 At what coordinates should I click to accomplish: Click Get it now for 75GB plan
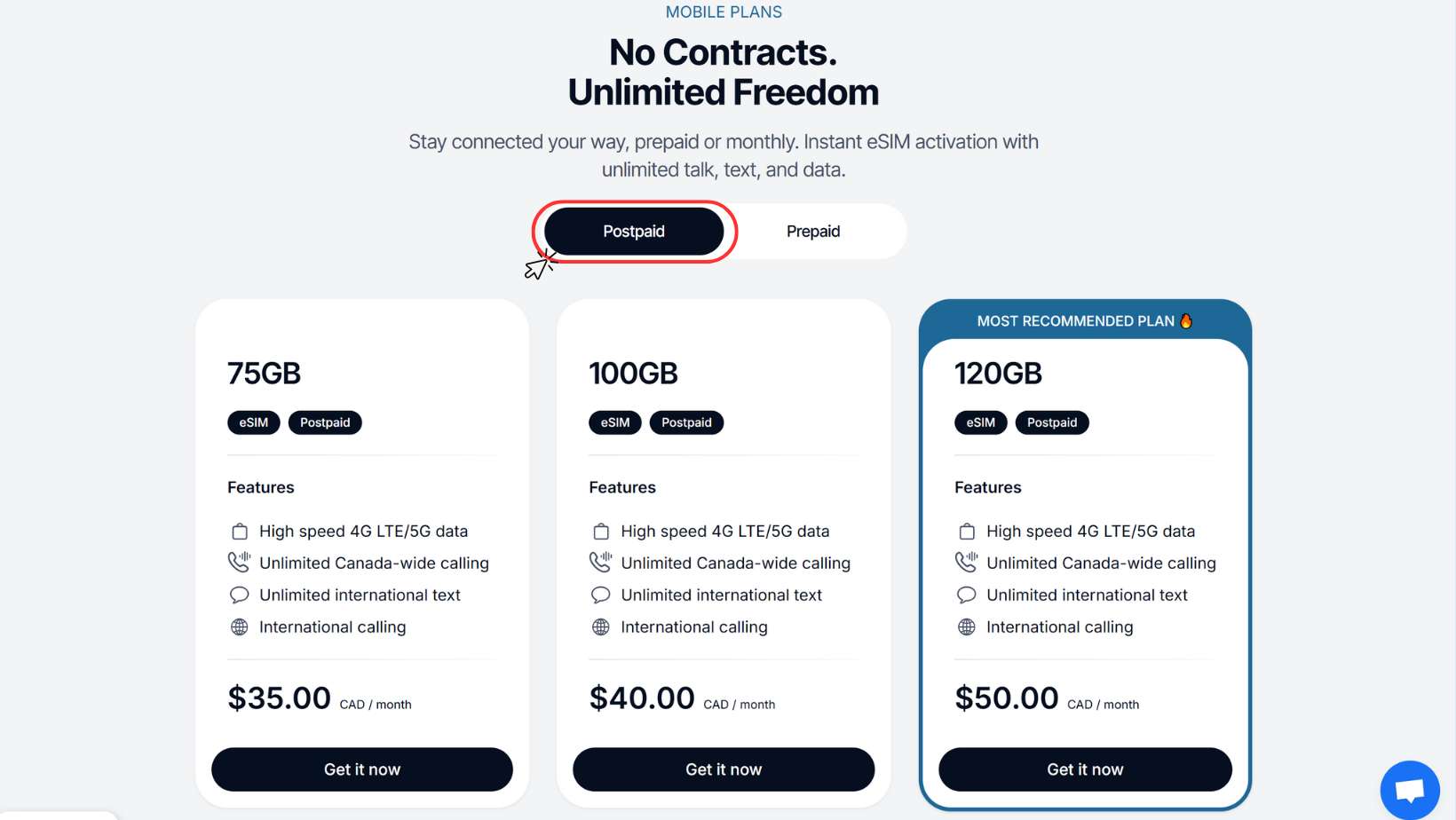tap(362, 769)
